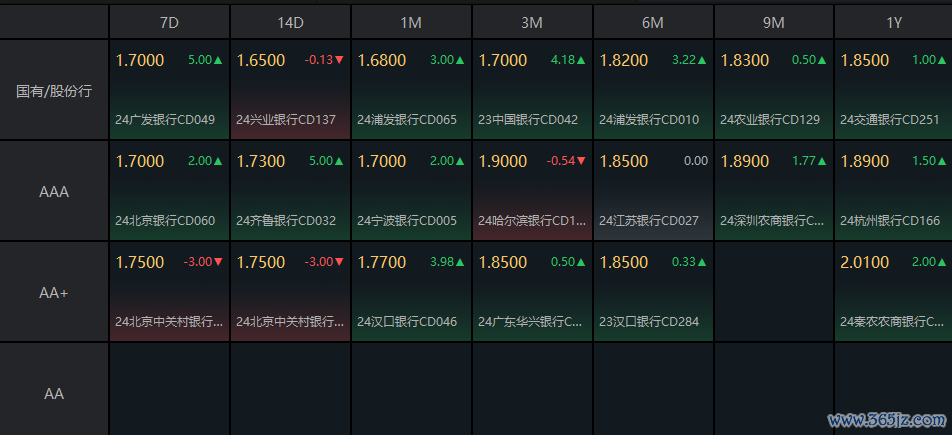Select the 14D column header
Screen dimensions: 952x435
290,22
